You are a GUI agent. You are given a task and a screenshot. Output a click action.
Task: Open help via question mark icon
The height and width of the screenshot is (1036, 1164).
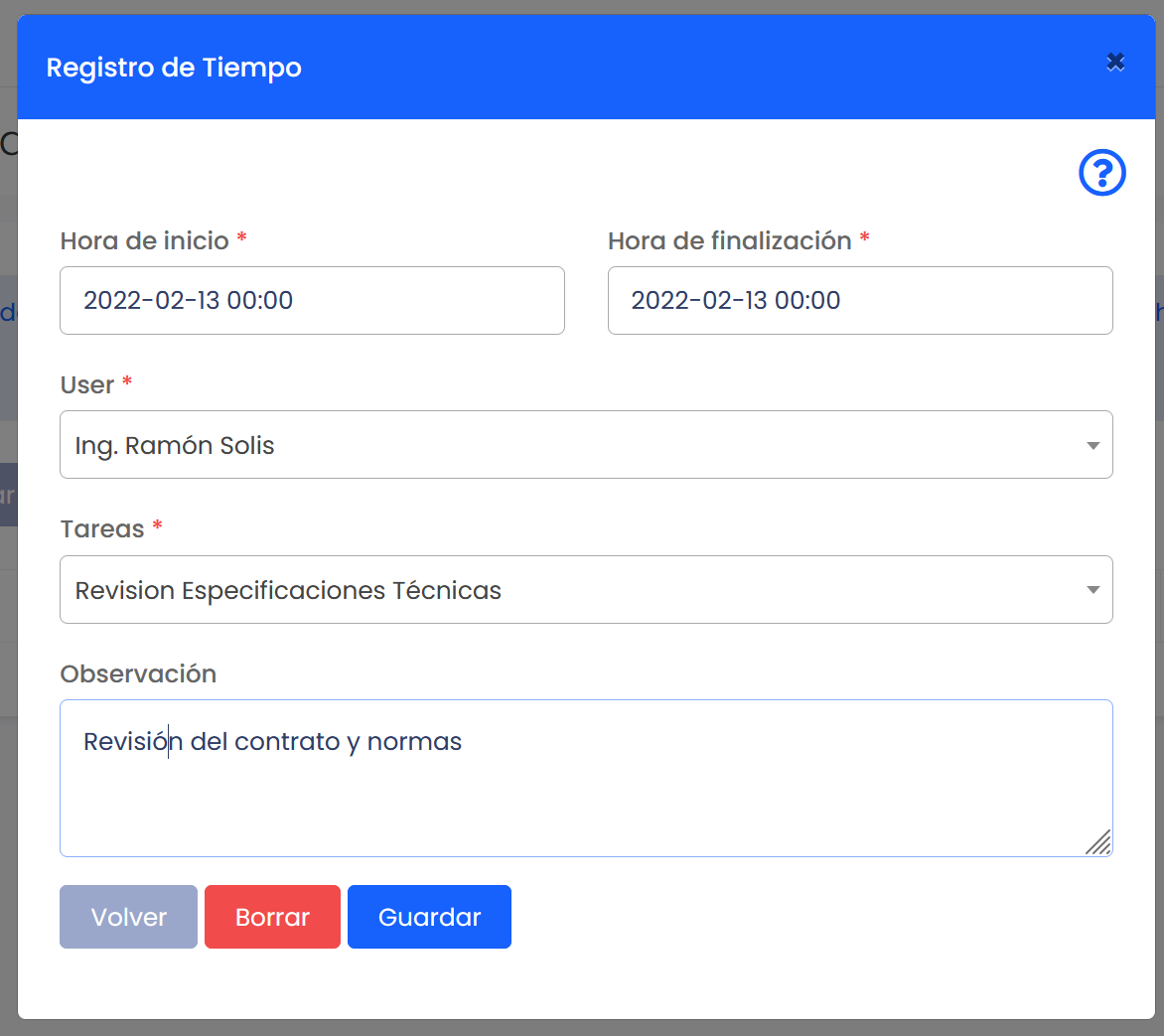click(1101, 174)
